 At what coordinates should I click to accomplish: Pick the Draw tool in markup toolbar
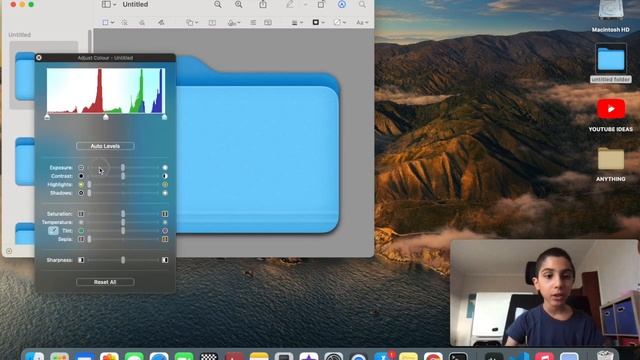tap(161, 22)
